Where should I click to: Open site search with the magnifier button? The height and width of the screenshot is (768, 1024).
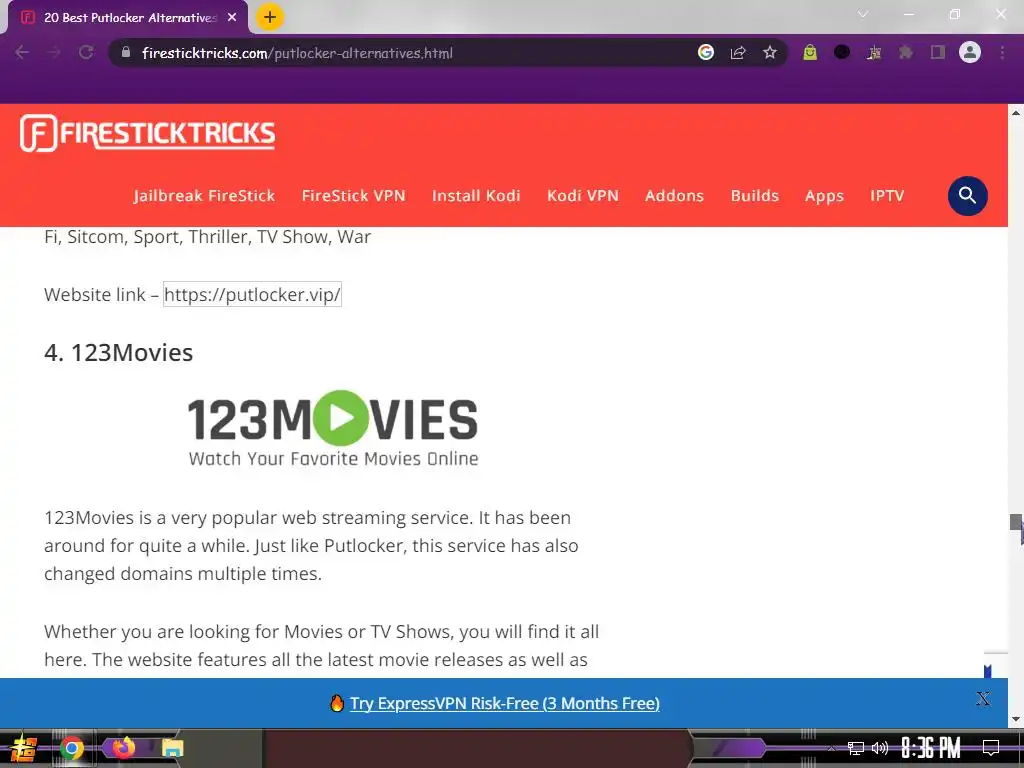[x=967, y=195]
